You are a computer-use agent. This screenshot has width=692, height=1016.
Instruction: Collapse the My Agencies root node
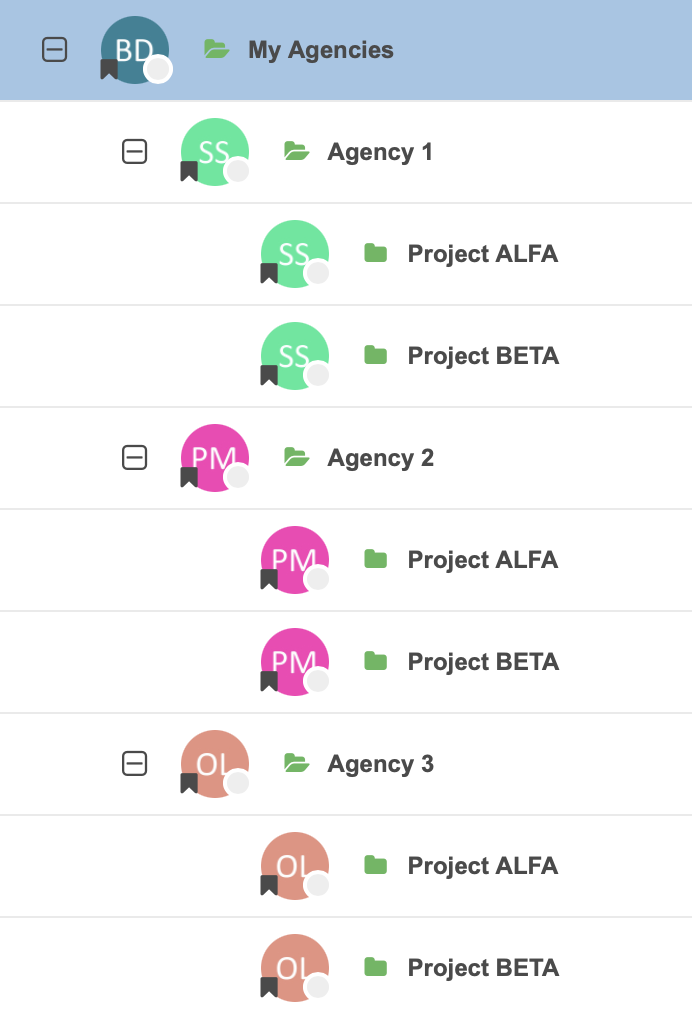click(54, 50)
